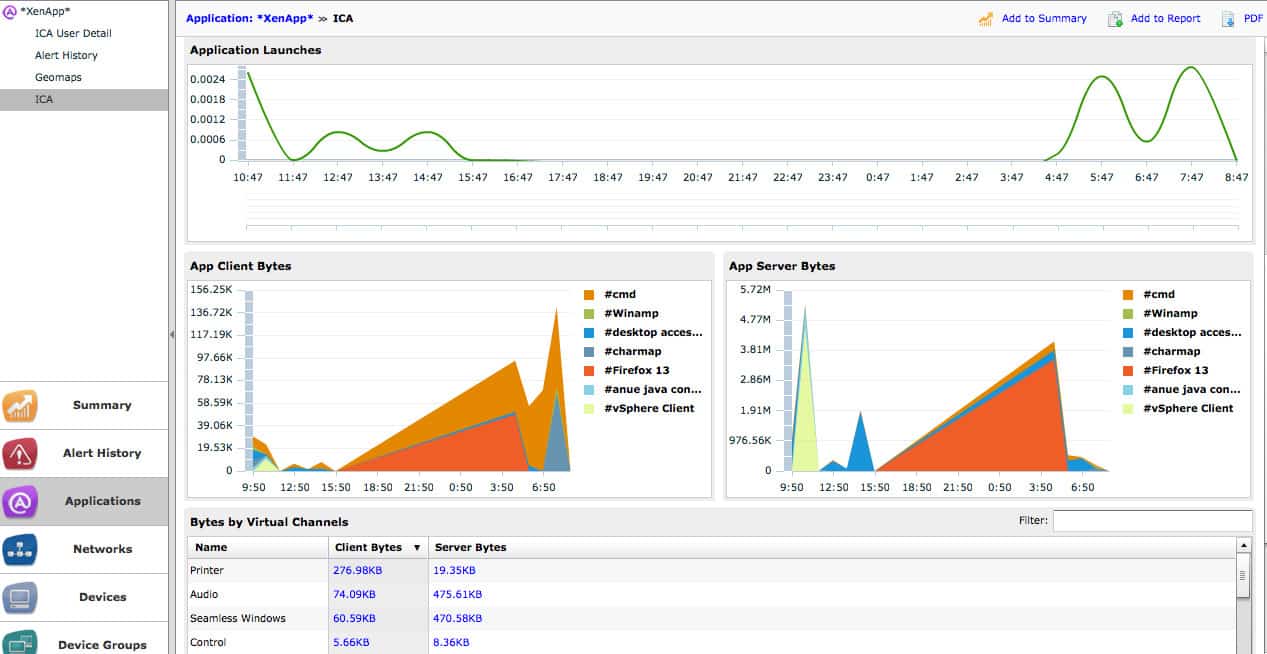Screen dimensions: 1267x654
Task: Click the Add to Report link
Action: 1165,18
